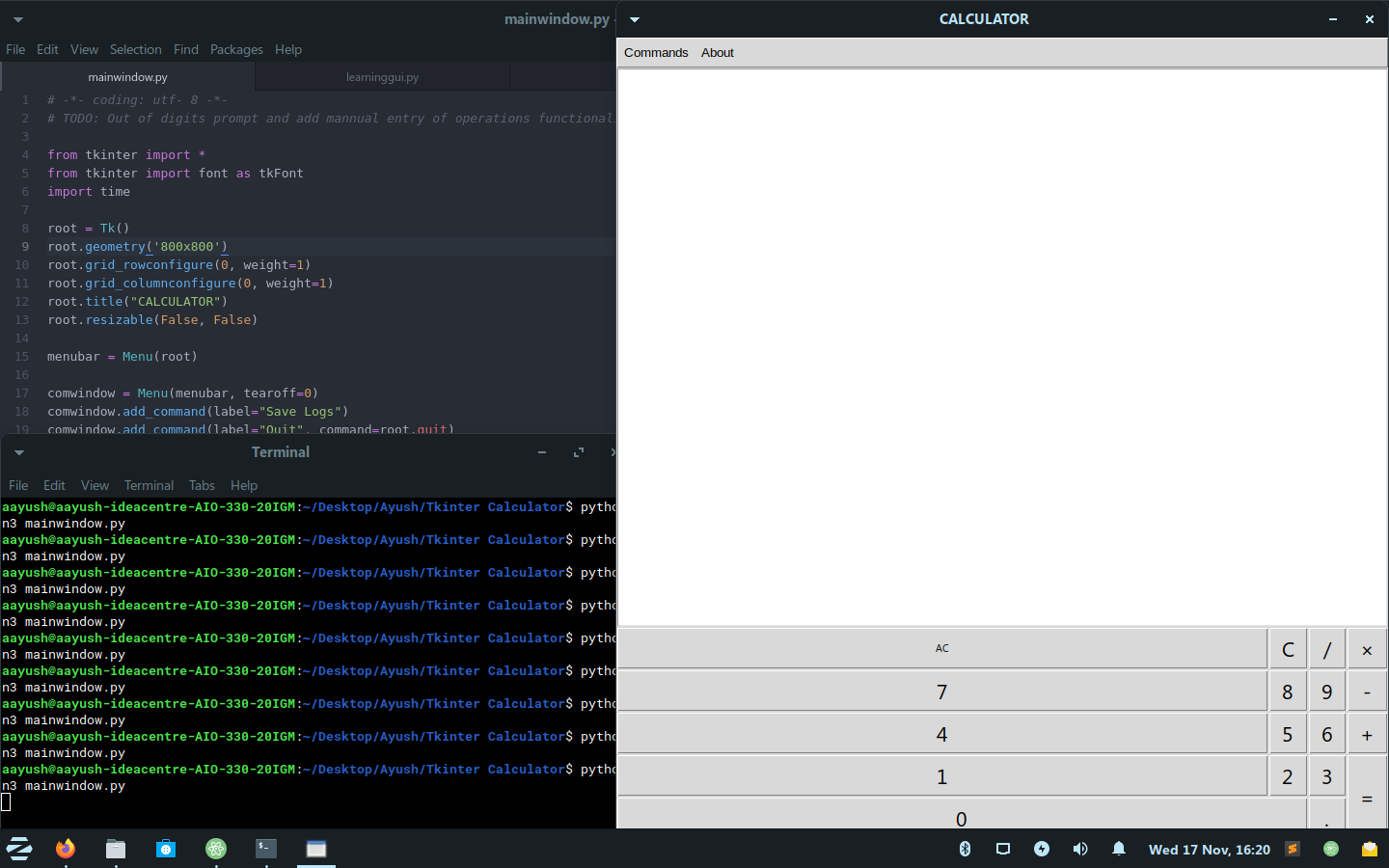Switch to the Calculator window taskbar icon
Screen dimensions: 1389x868
316,849
